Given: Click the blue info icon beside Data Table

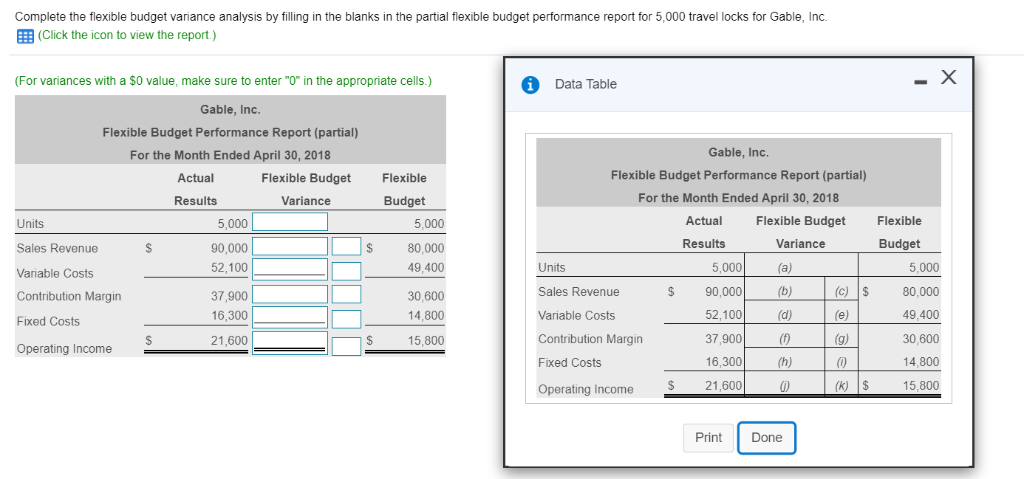Looking at the screenshot, I should point(532,84).
